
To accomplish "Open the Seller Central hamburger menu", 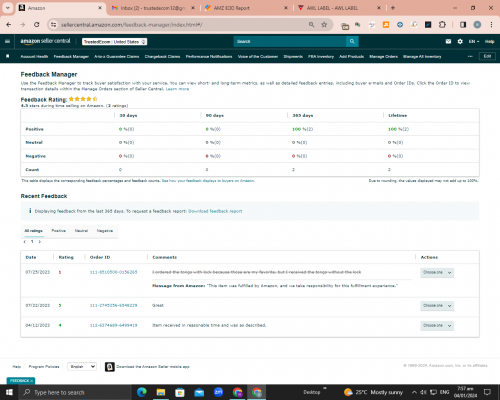I will pyautogui.click(x=7, y=42).
